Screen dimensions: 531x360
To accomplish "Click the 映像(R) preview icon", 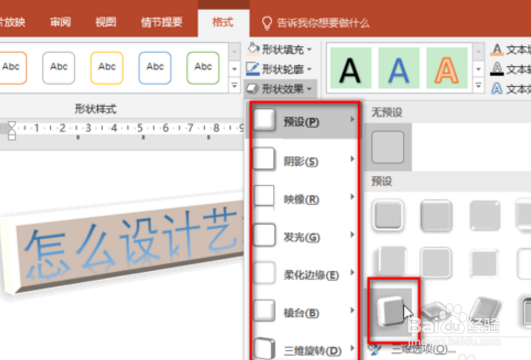I will pyautogui.click(x=264, y=196).
